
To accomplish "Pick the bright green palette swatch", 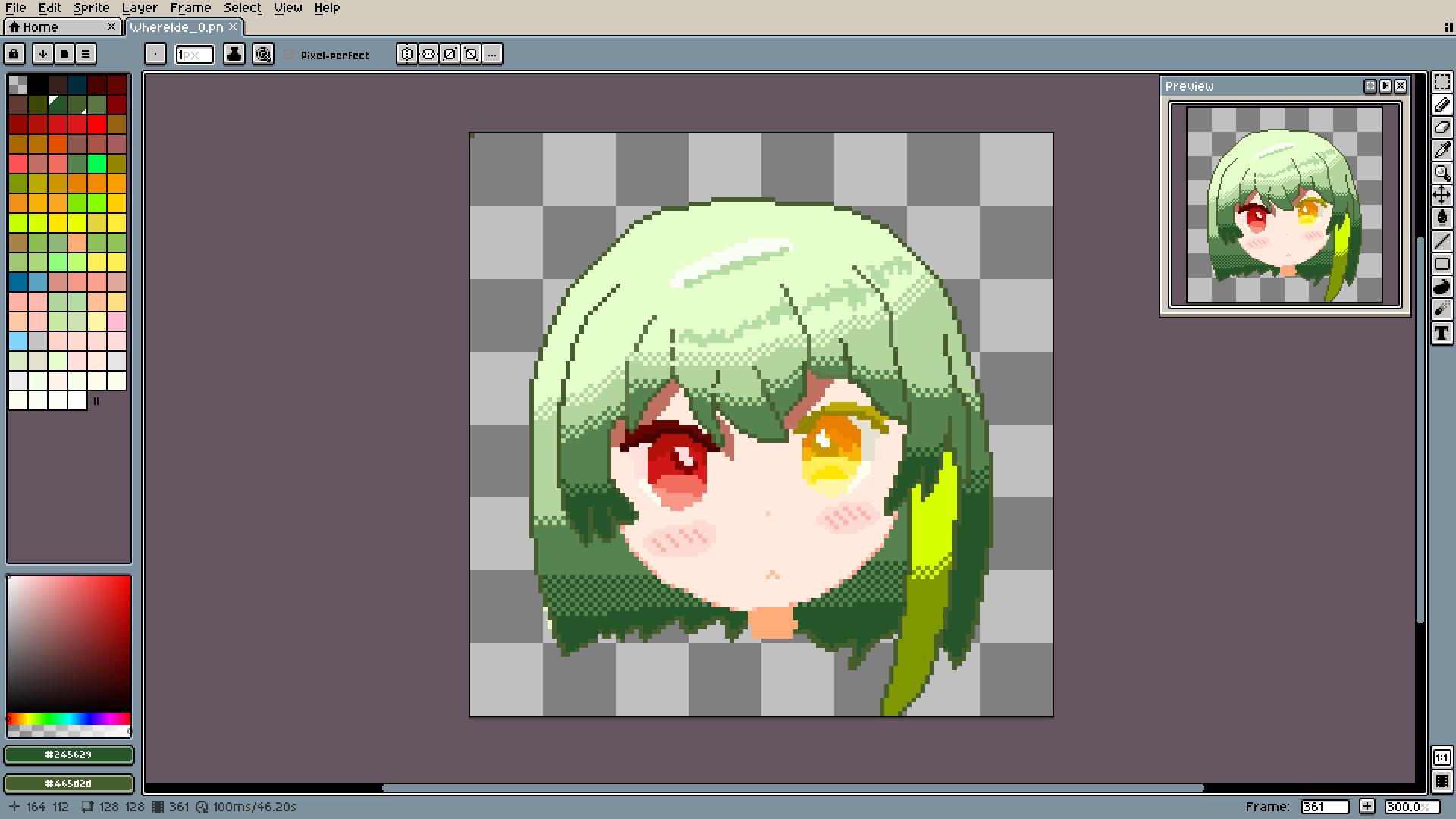I will 96,164.
